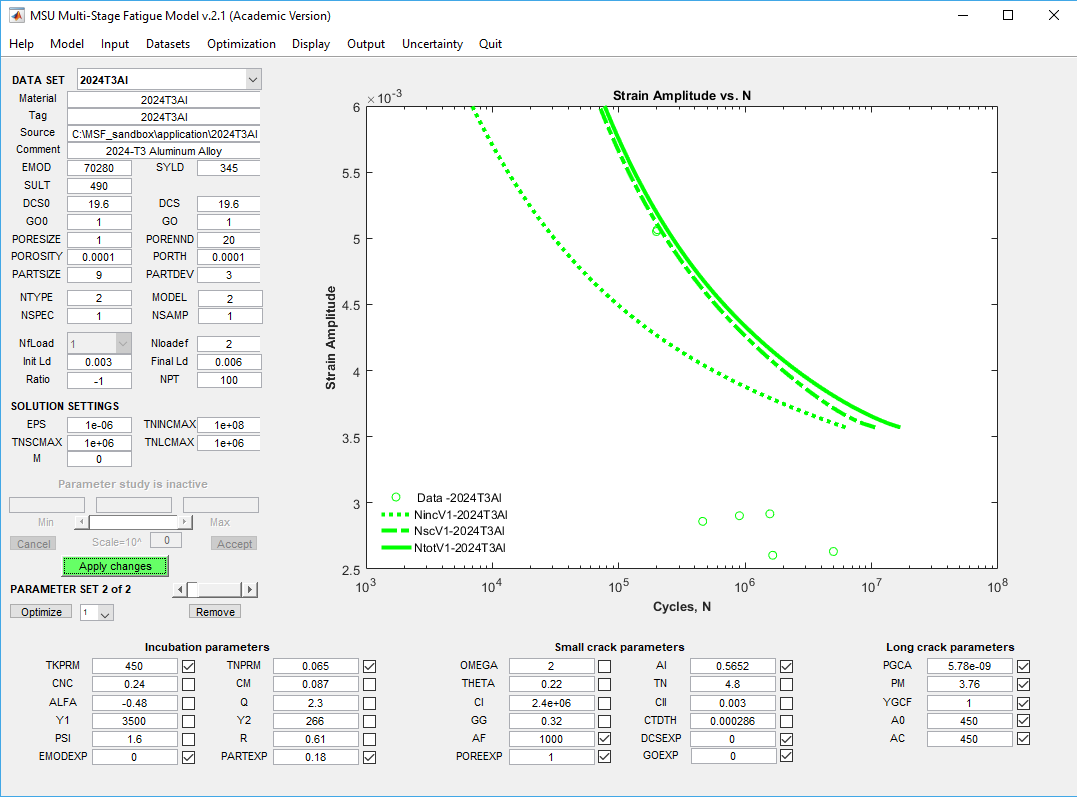Toggle the AI small crack checkbox
This screenshot has width=1077, height=797.
tap(786, 666)
